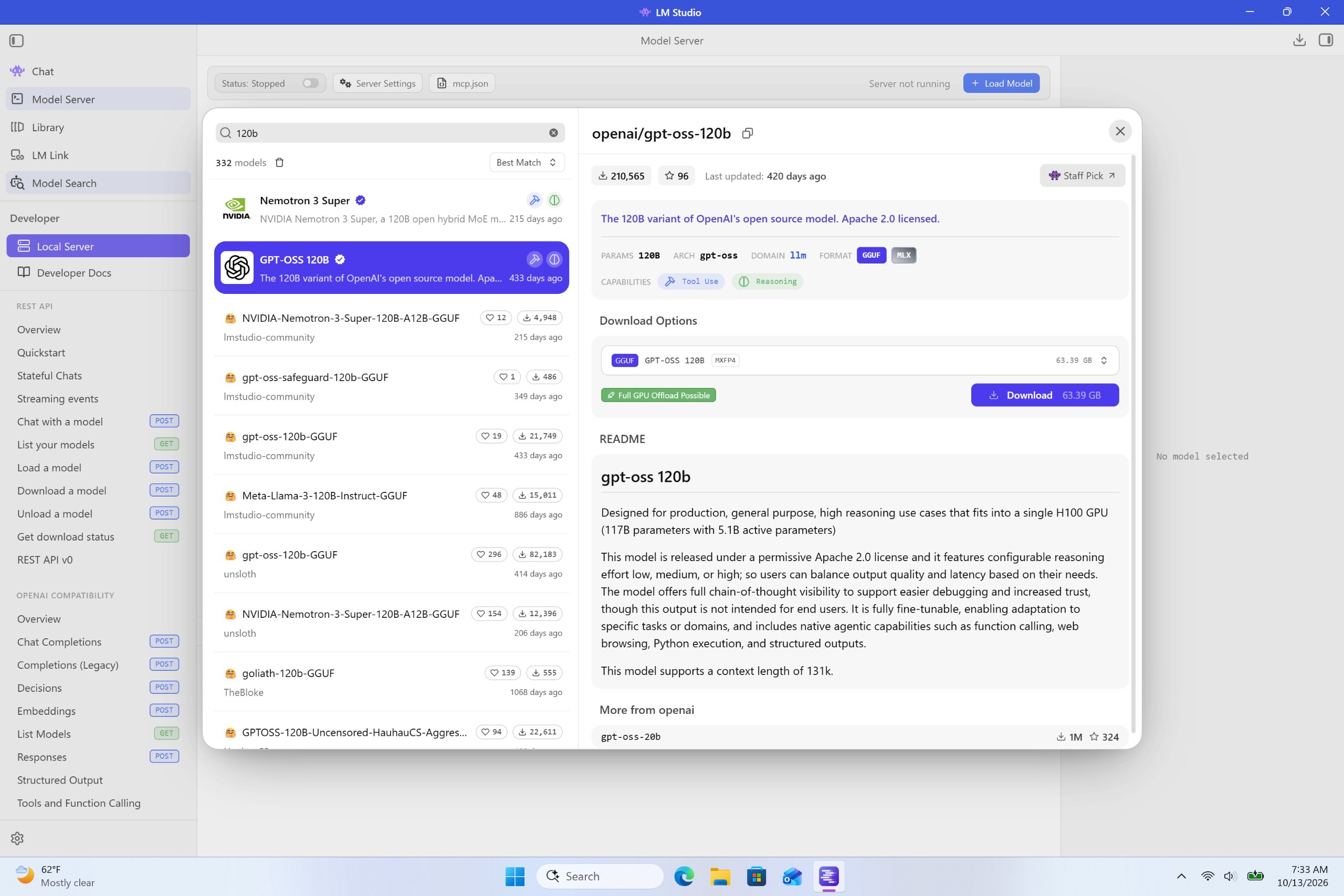Open LM Link in sidebar
Viewport: 1344px width, 896px height.
click(98, 155)
